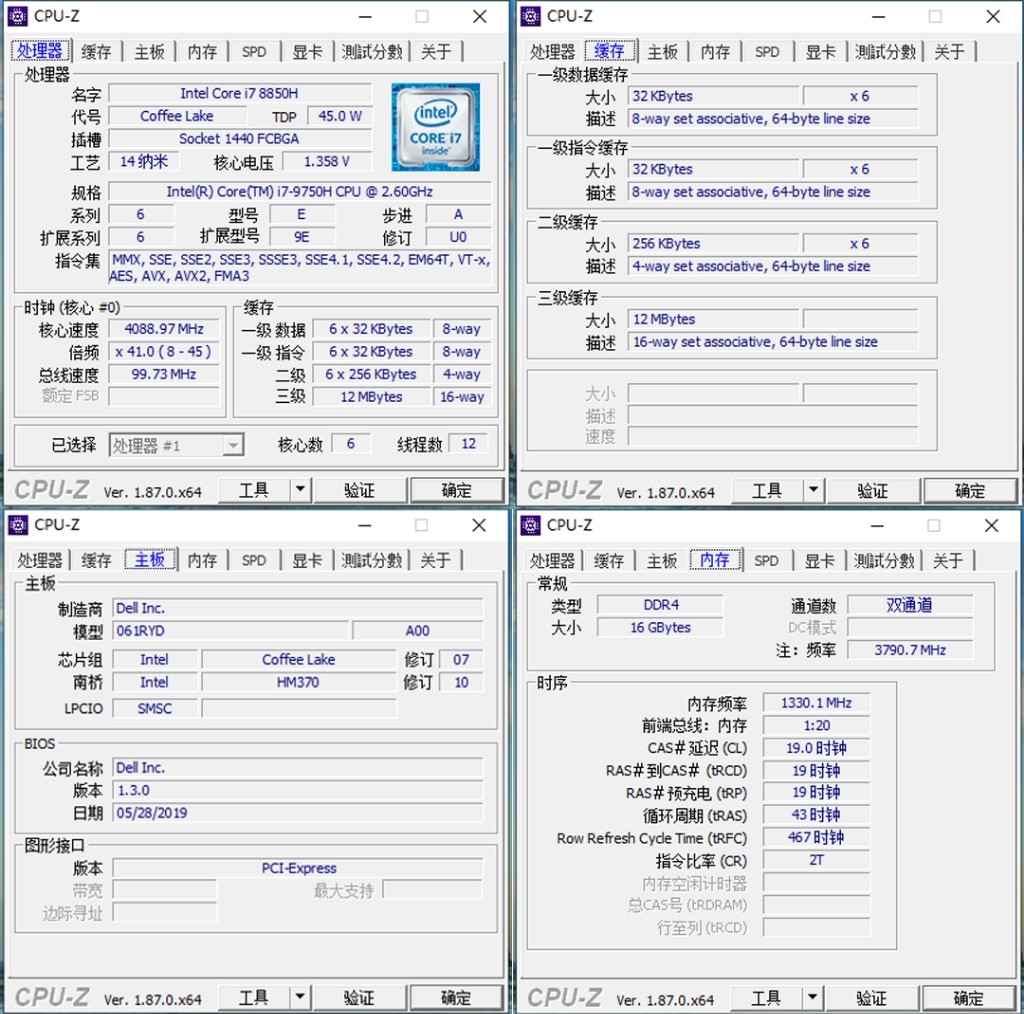The height and width of the screenshot is (1014, 1024).
Task: Click CPU-Z app icon in top-left window title bar
Action: coord(18,16)
